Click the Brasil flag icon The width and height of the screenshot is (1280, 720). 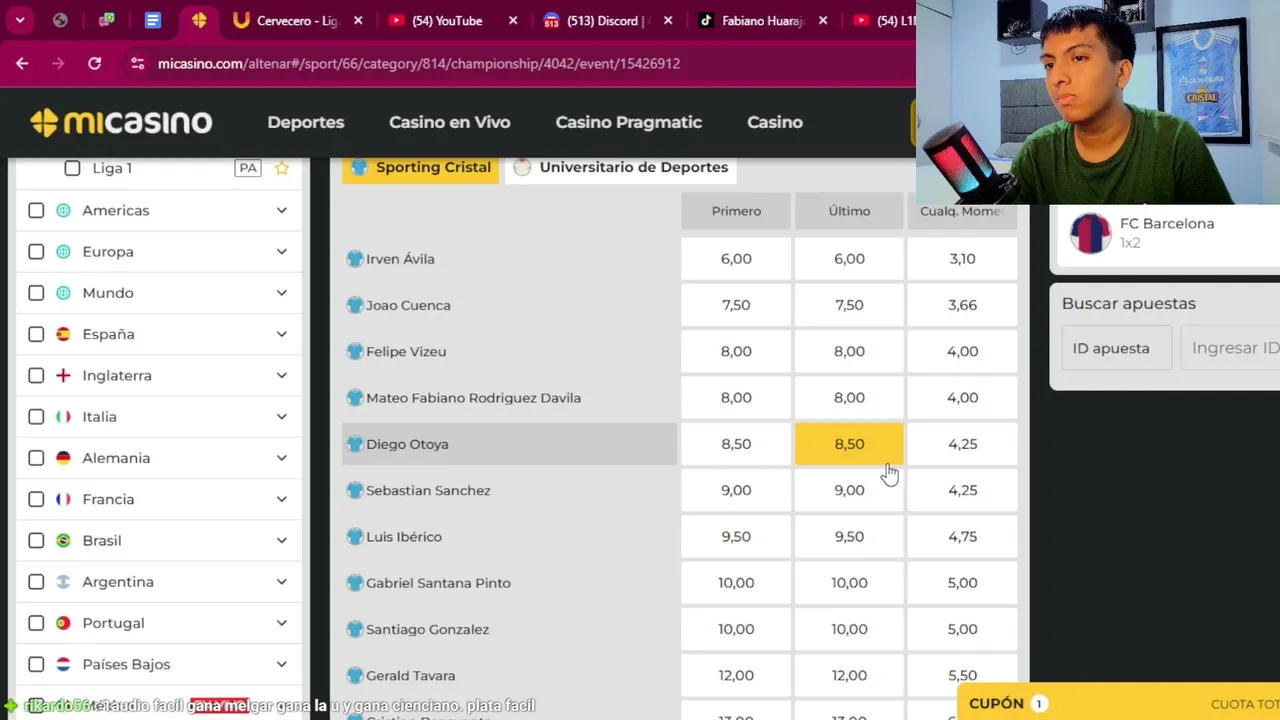pos(63,540)
